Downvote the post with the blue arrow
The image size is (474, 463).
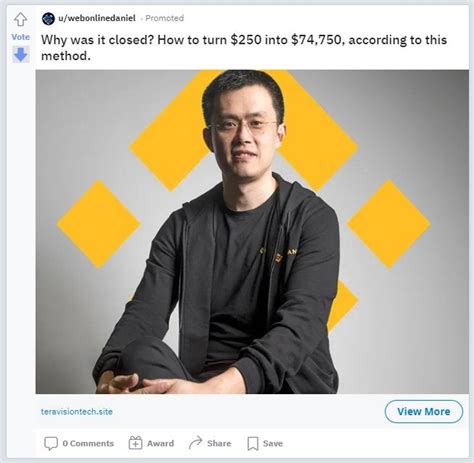coord(21,54)
